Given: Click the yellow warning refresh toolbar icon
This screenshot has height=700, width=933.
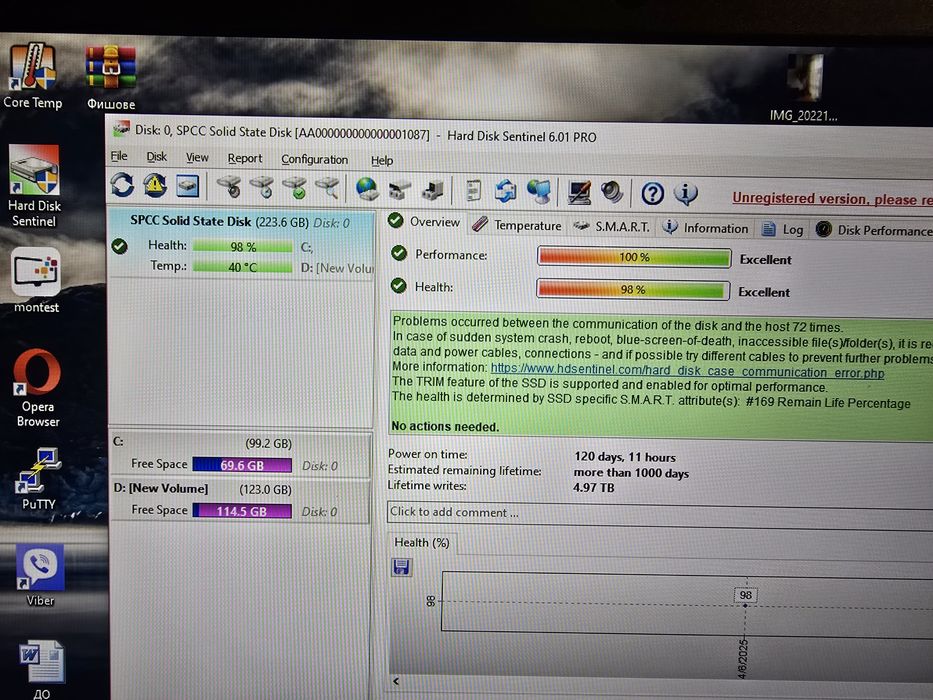Looking at the screenshot, I should pyautogui.click(x=155, y=186).
